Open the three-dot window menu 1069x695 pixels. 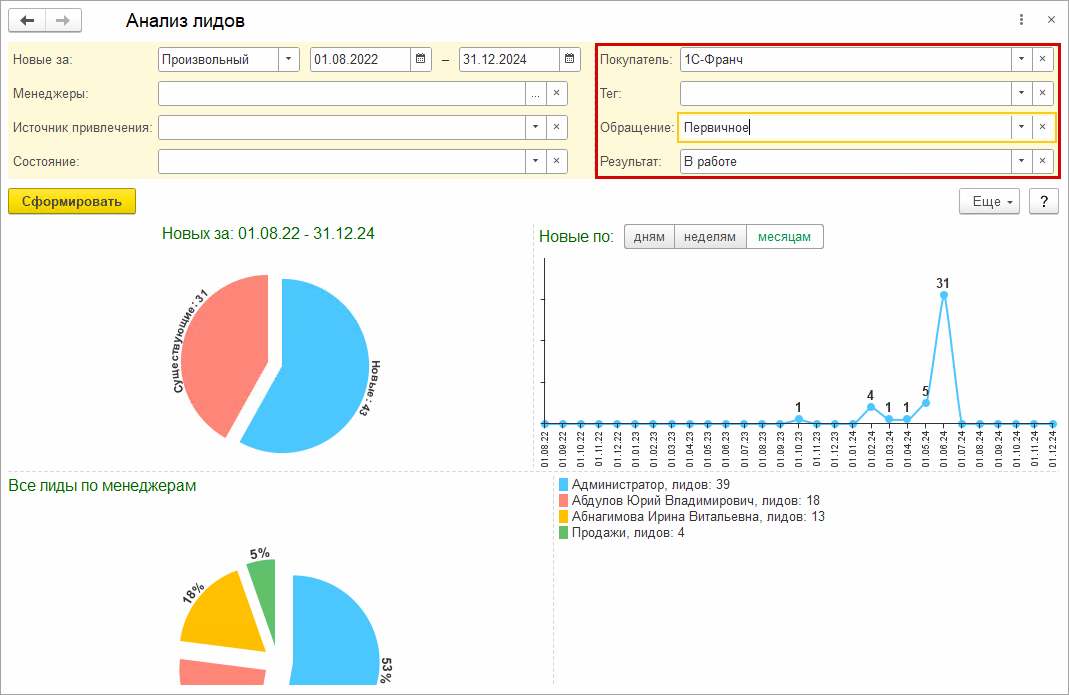tap(1021, 20)
